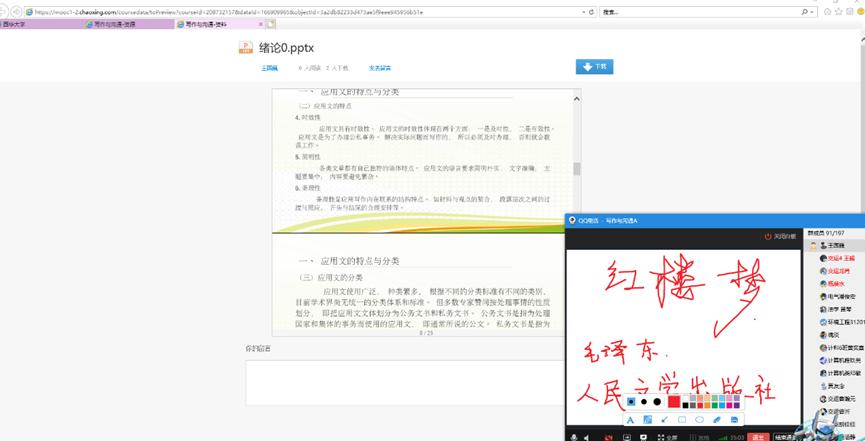Image resolution: width=865 pixels, height=441 pixels.
Task: Pick the purple color swatch in bottom row
Action: point(737,405)
